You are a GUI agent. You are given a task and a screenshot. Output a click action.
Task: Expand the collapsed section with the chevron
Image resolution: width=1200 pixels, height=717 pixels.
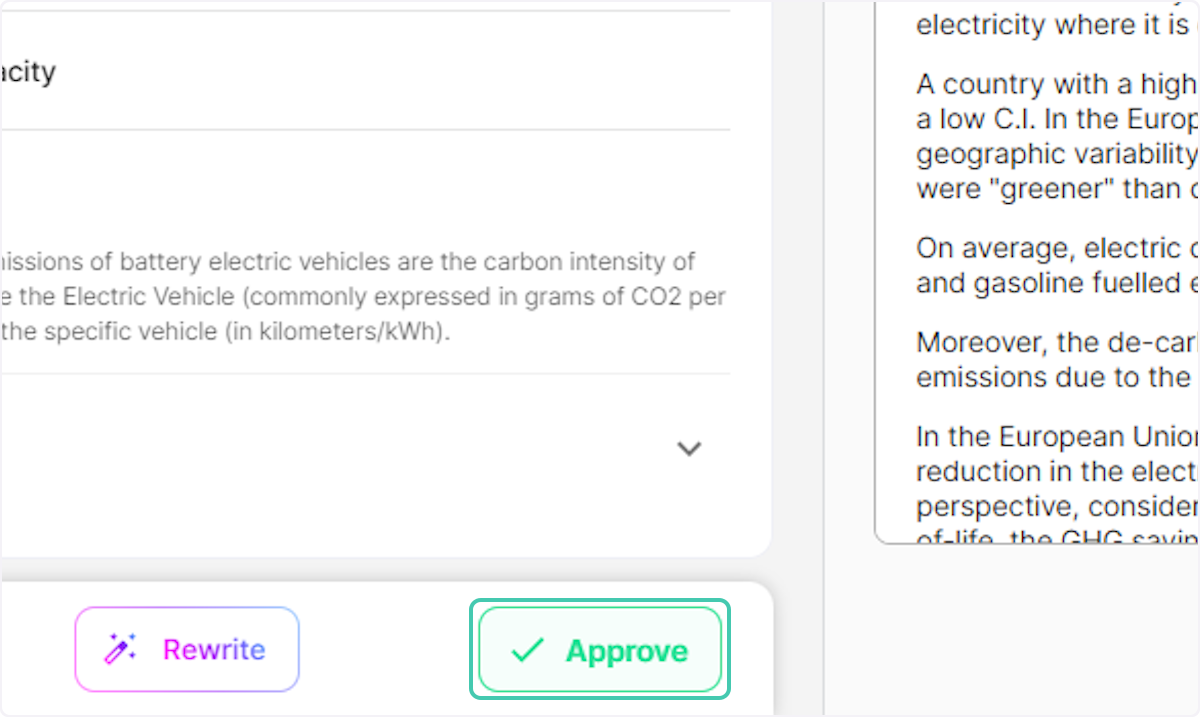[x=689, y=448]
